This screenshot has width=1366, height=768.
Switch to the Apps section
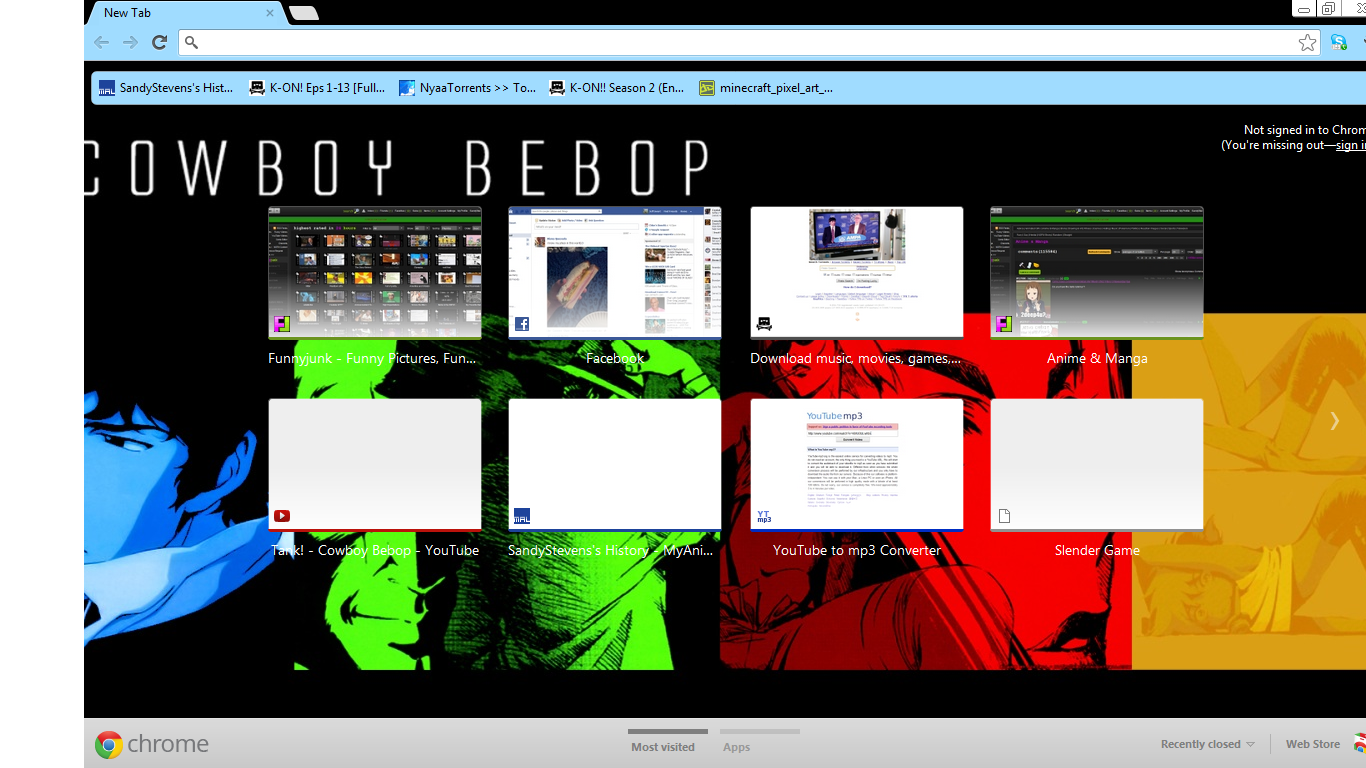click(x=736, y=746)
